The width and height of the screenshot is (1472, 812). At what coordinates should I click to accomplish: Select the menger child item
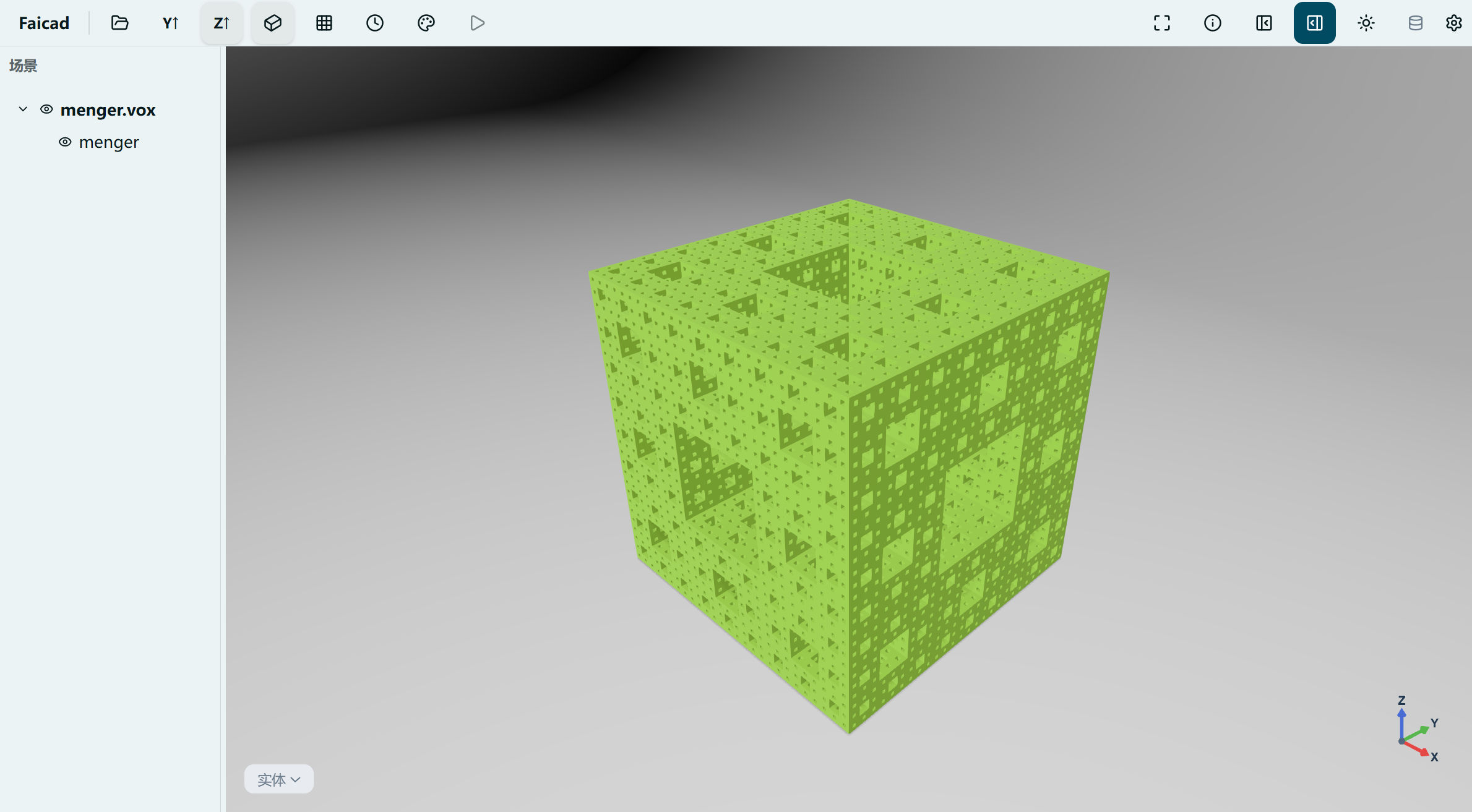point(109,142)
